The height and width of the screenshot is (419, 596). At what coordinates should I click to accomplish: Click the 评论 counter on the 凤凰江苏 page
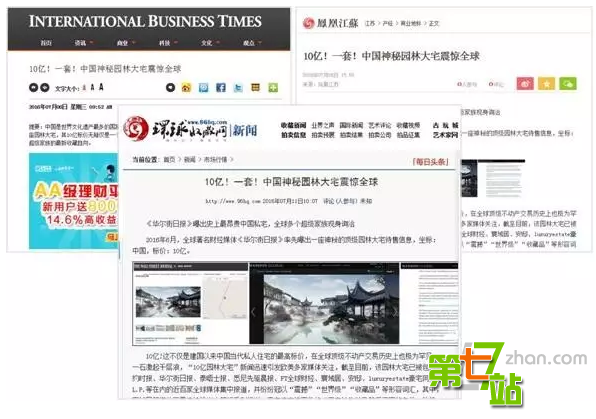pyautogui.click(x=496, y=84)
